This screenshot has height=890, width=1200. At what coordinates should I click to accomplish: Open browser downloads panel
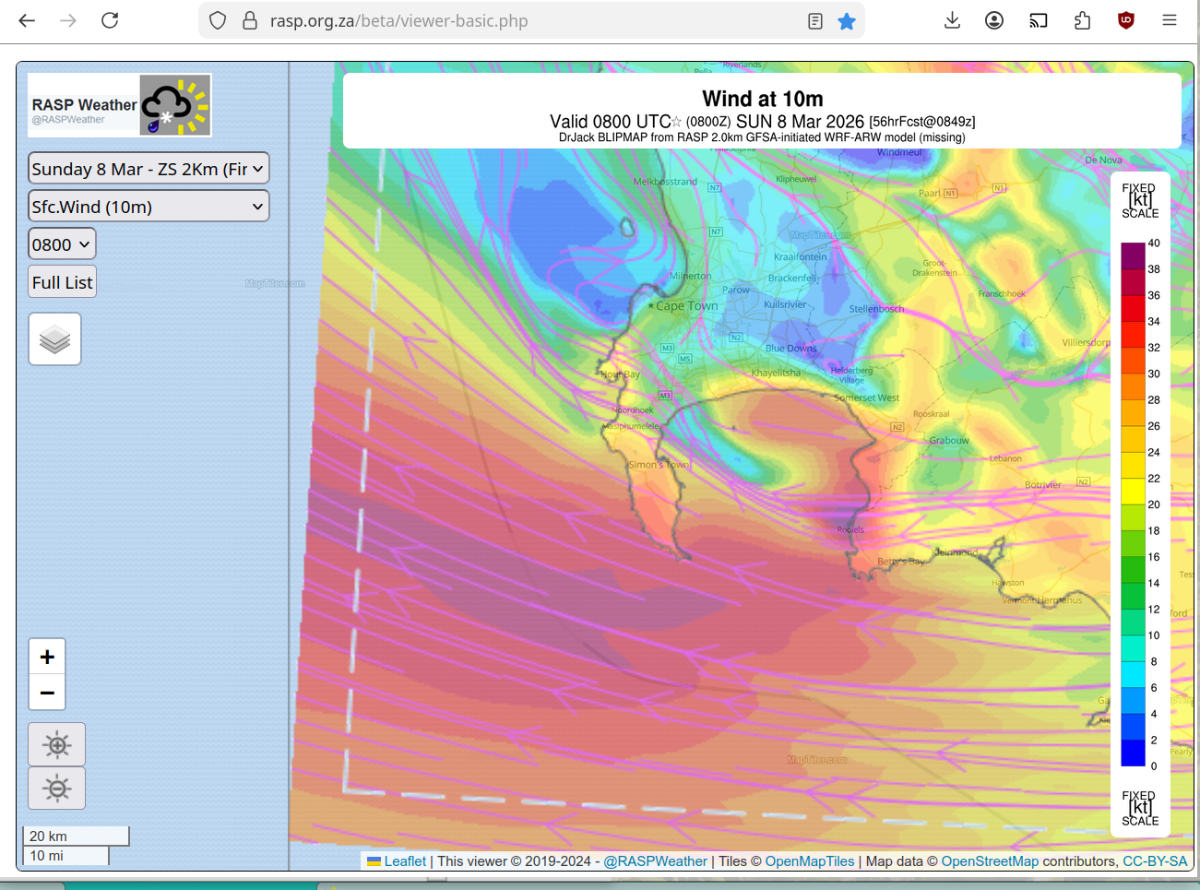coord(952,21)
